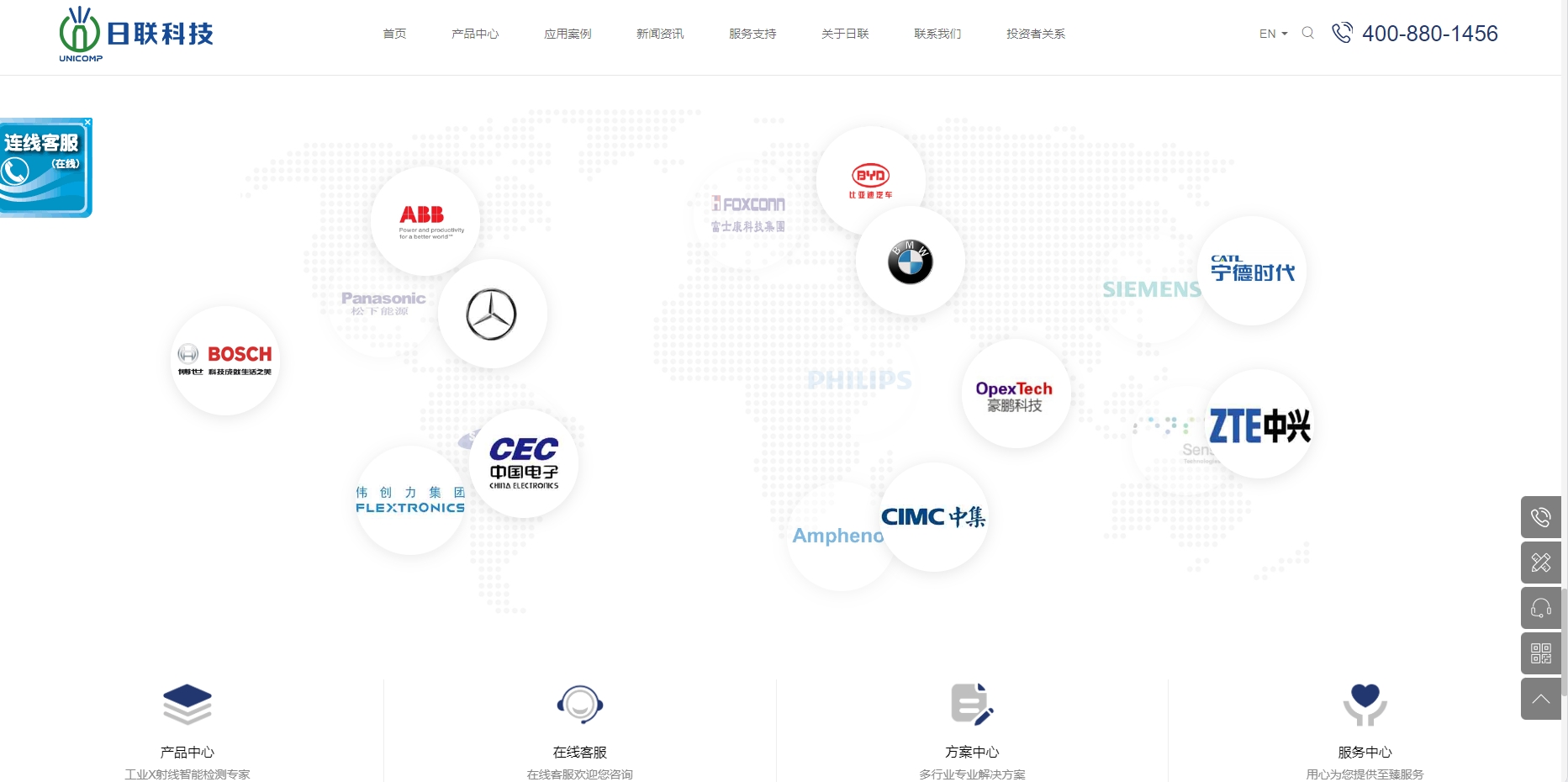Screen dimensions: 1568x782
Task: Open 在线客服 headset icon at bottom
Action: pos(579,704)
